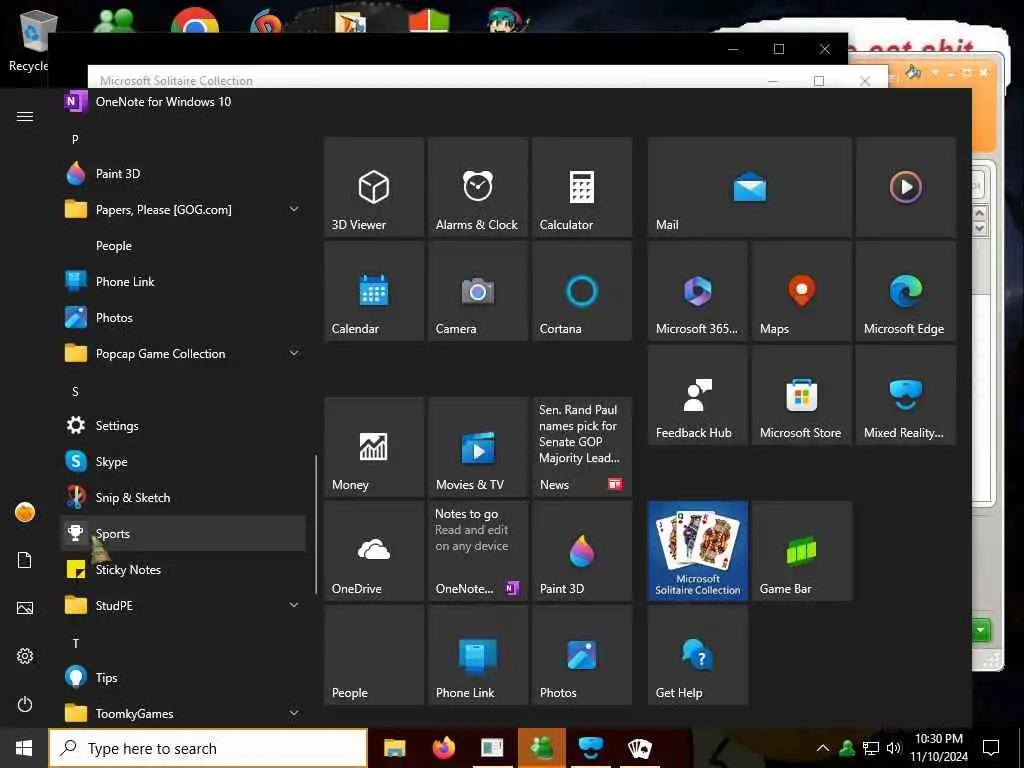Screen dimensions: 1024x768
Task: Jump to the letter S section header
Action: click(x=75, y=391)
